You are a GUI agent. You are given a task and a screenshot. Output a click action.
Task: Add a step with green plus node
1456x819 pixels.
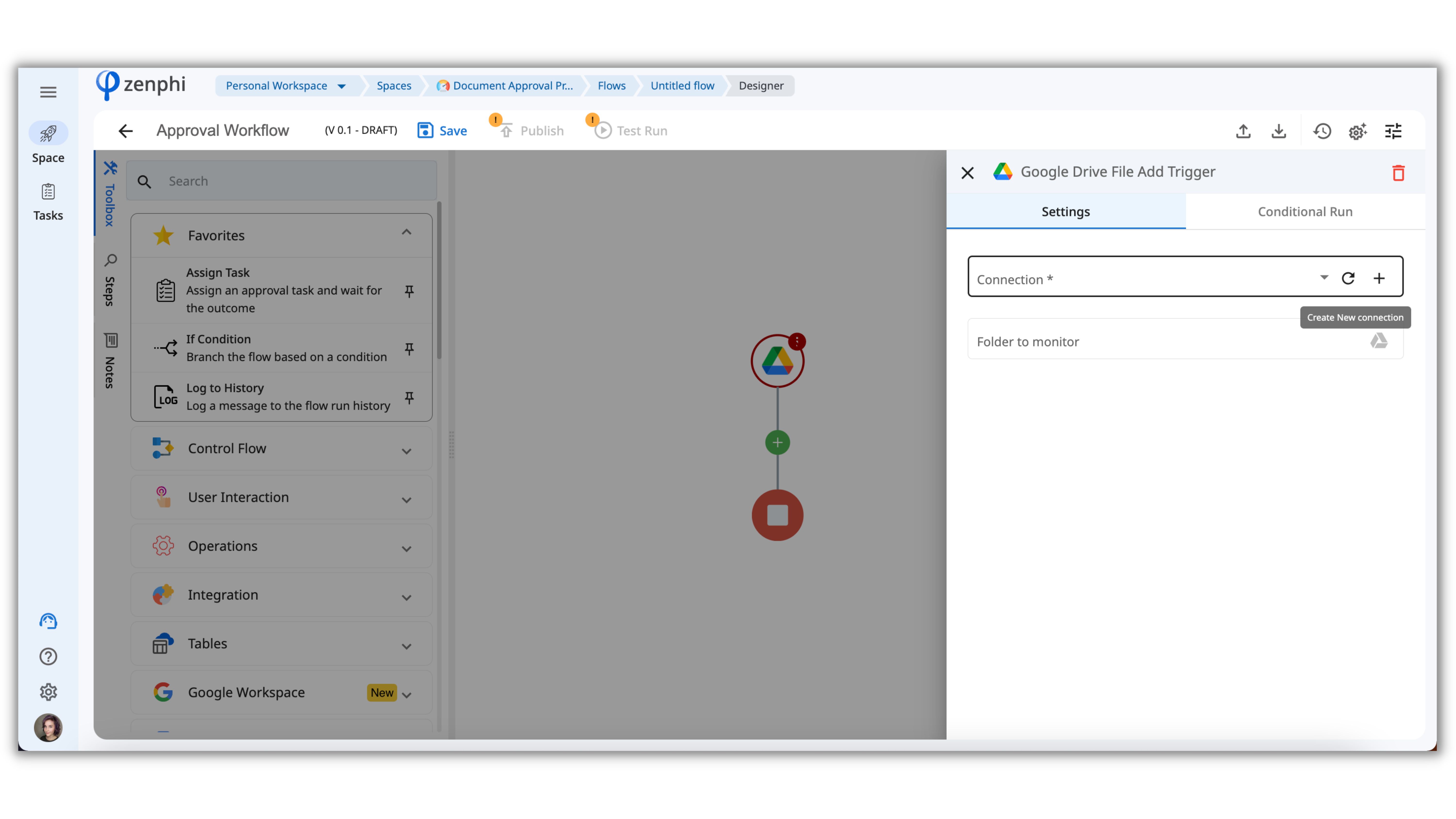click(777, 443)
